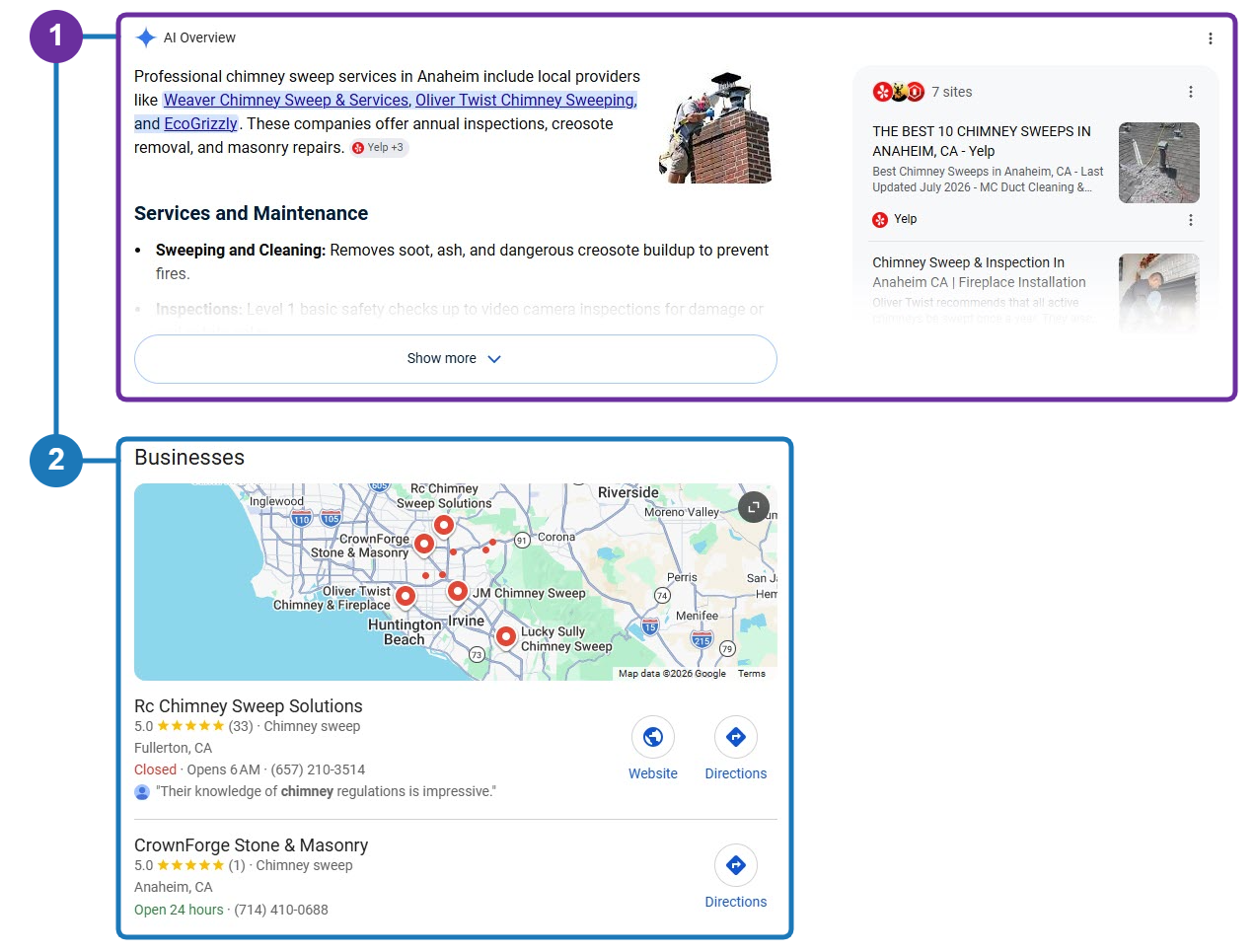Click the 5.0 star rating with (1) review
The height and width of the screenshot is (952, 1255).
click(189, 866)
